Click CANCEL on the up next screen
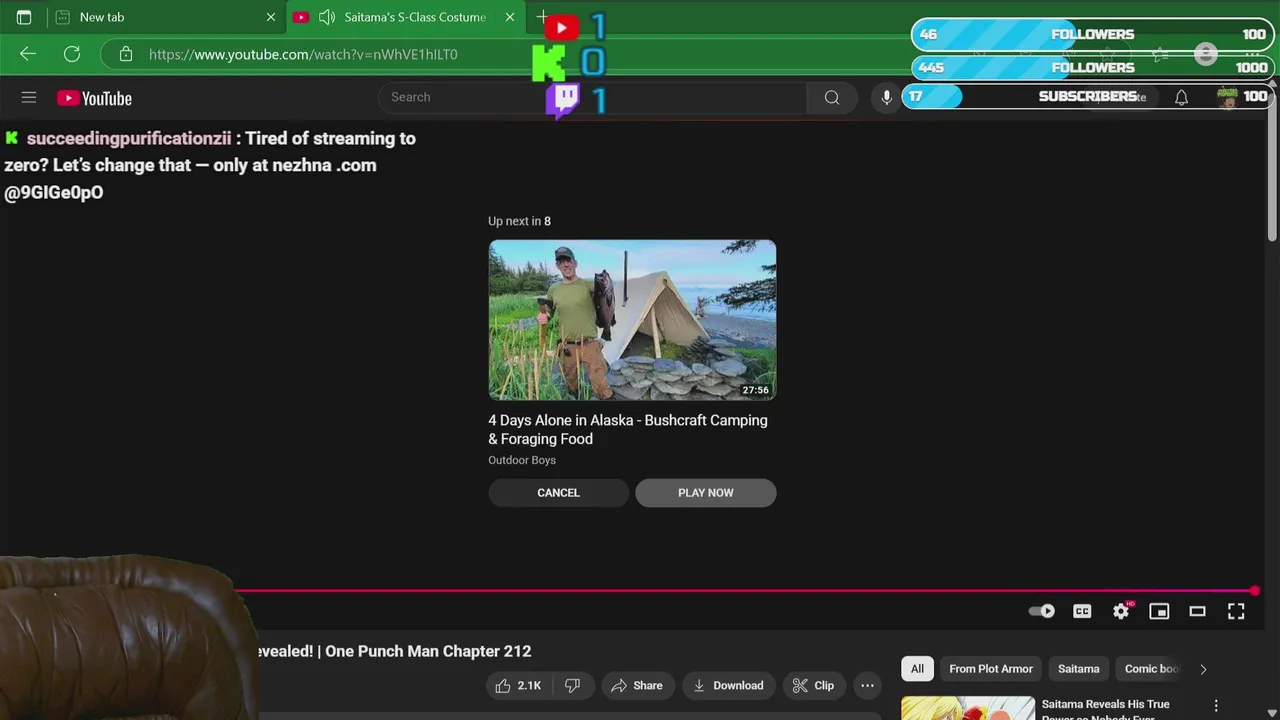This screenshot has width=1280, height=720. coord(558,492)
